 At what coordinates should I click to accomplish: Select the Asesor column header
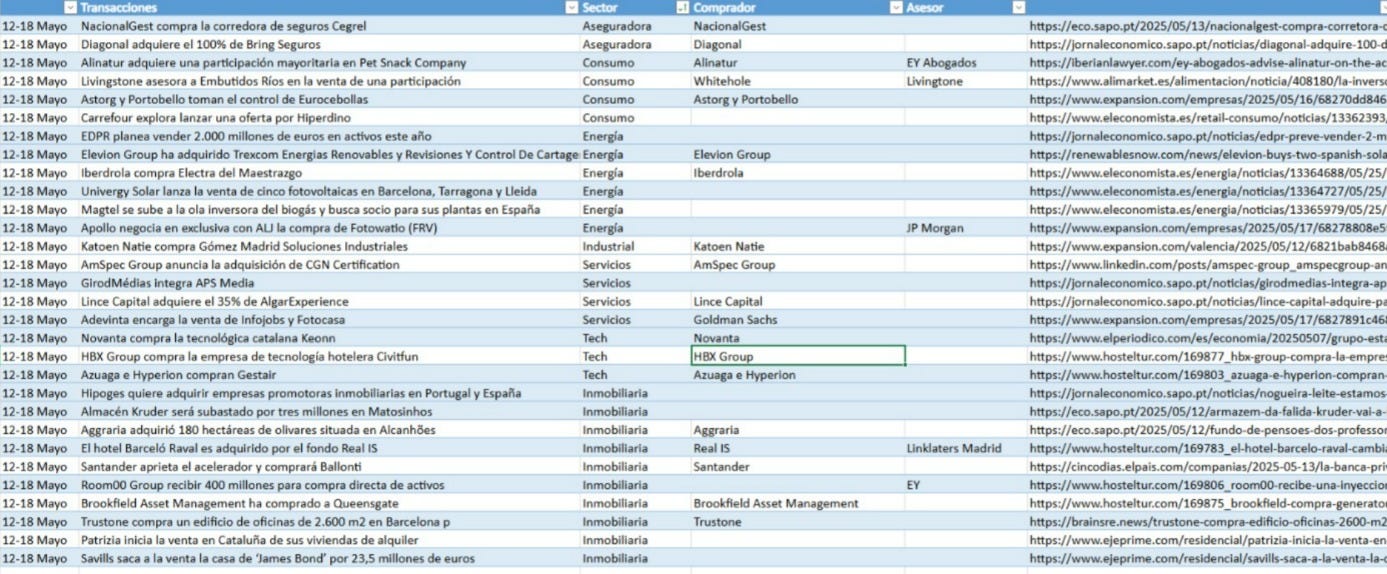(924, 7)
